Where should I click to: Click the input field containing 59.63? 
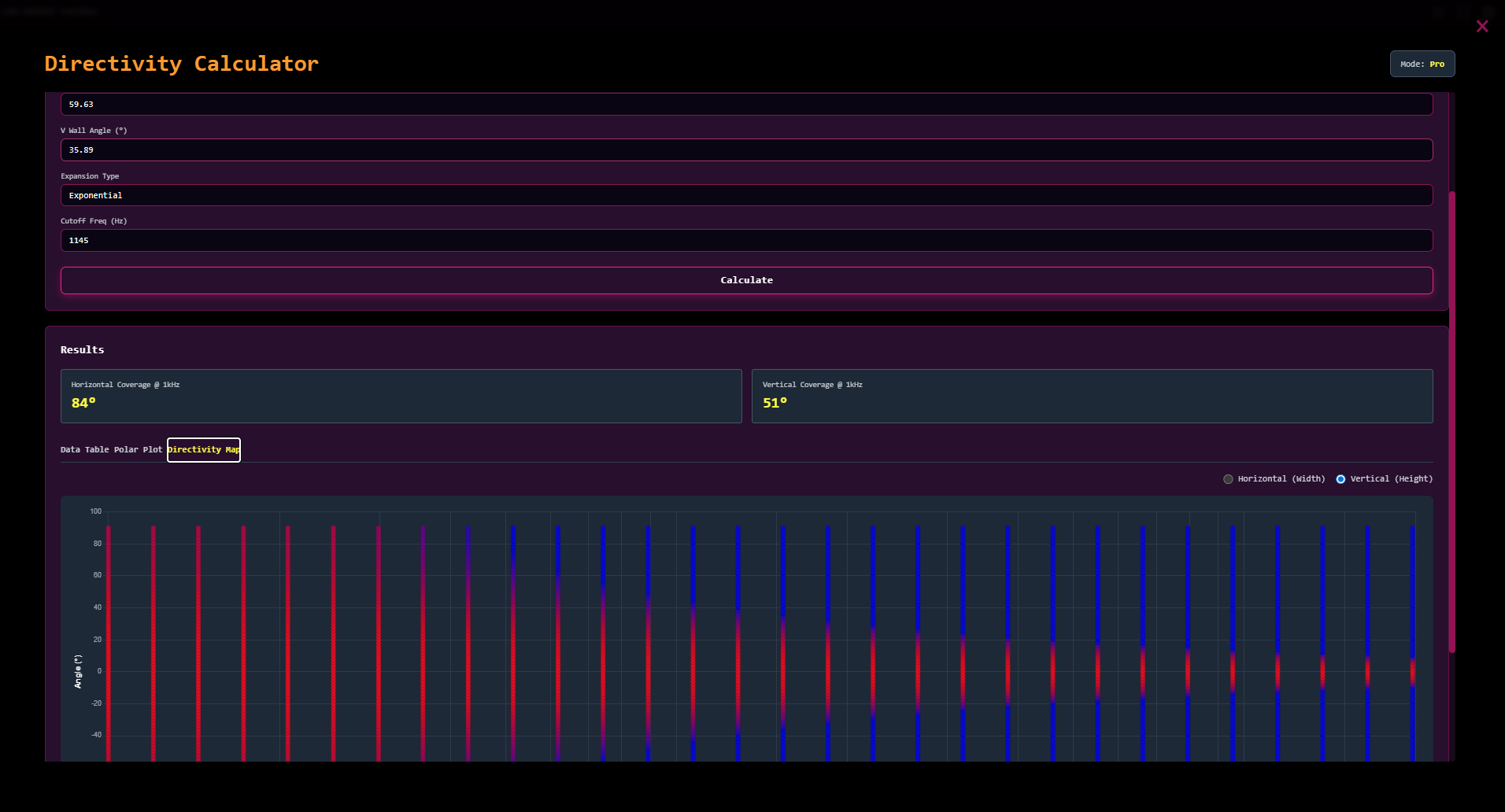745,105
